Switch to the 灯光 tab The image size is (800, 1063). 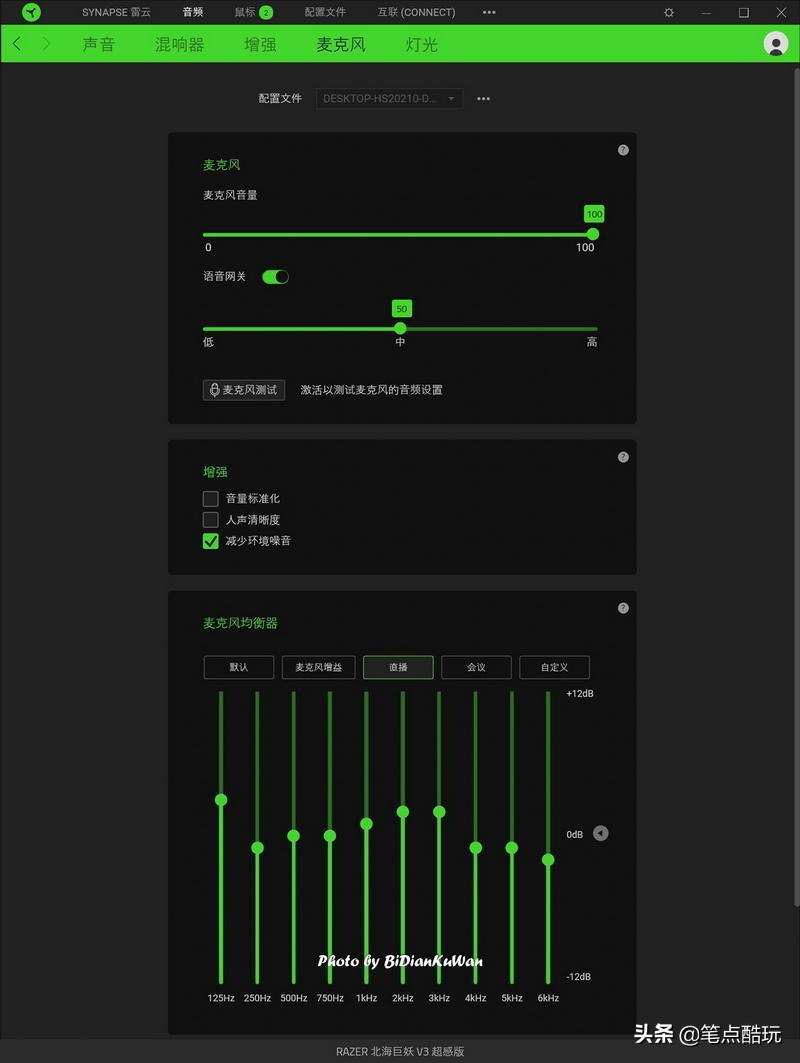click(420, 44)
